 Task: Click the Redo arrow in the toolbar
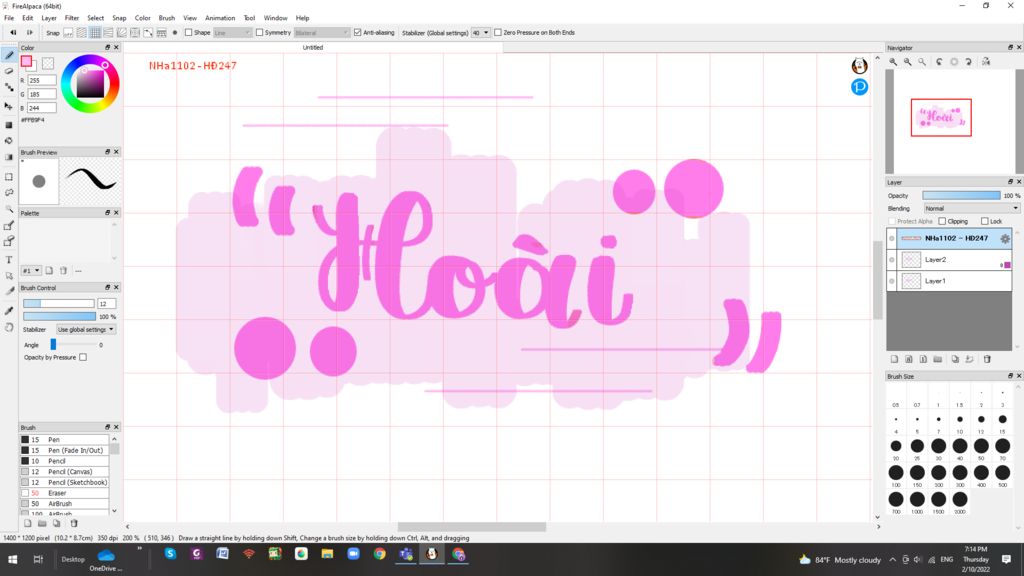pyautogui.click(x=29, y=32)
